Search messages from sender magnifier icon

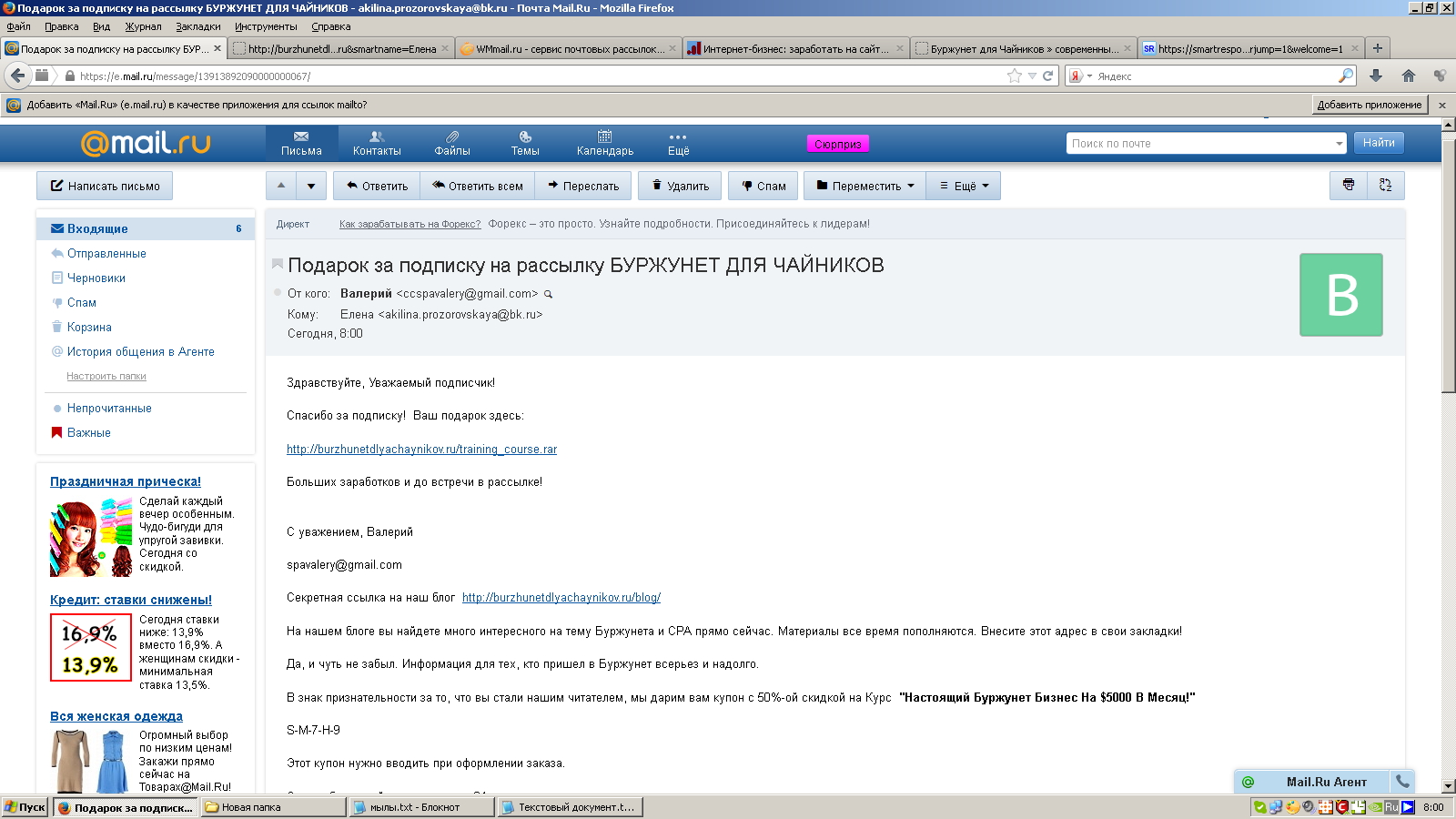pyautogui.click(x=548, y=294)
